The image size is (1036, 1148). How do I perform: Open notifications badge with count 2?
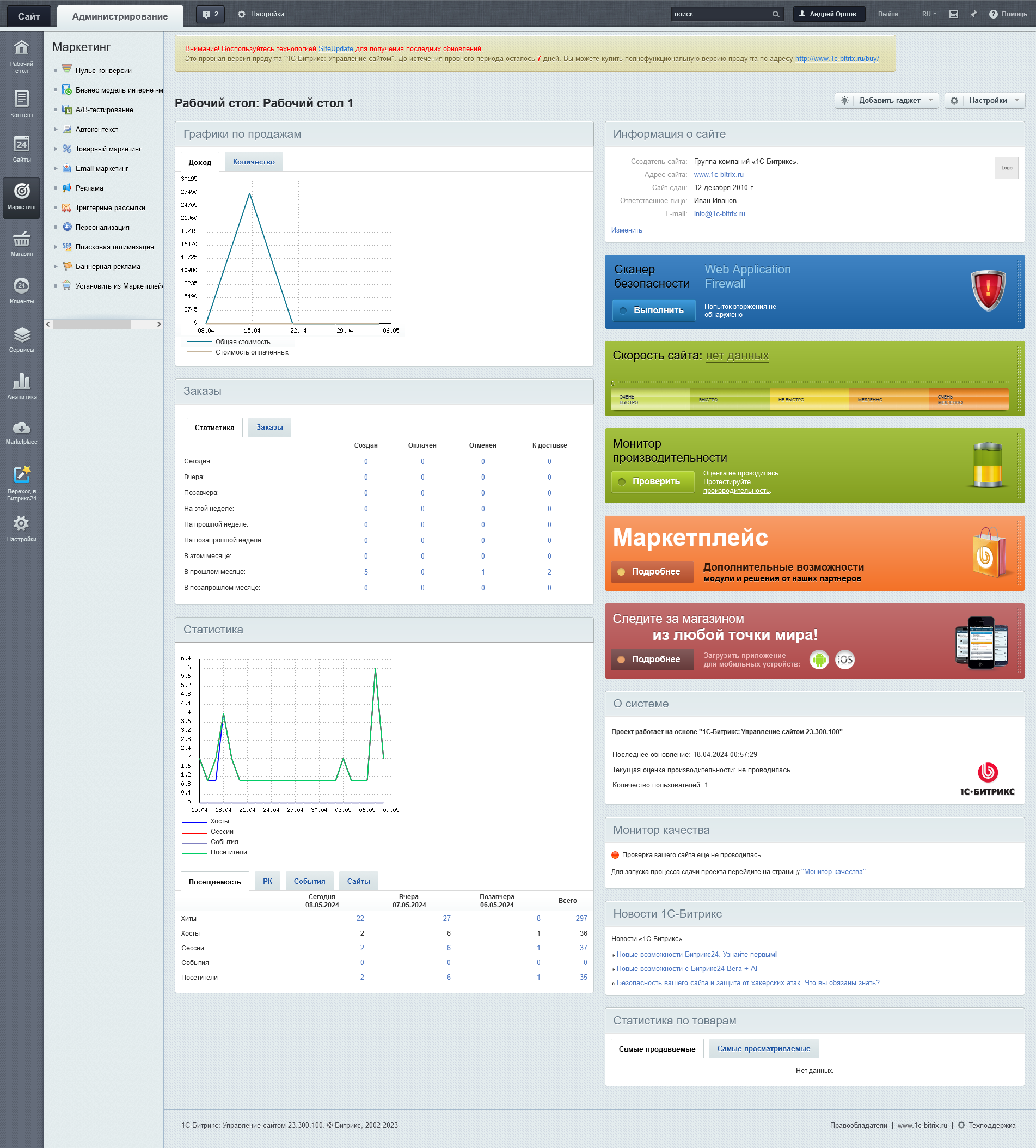coord(210,14)
